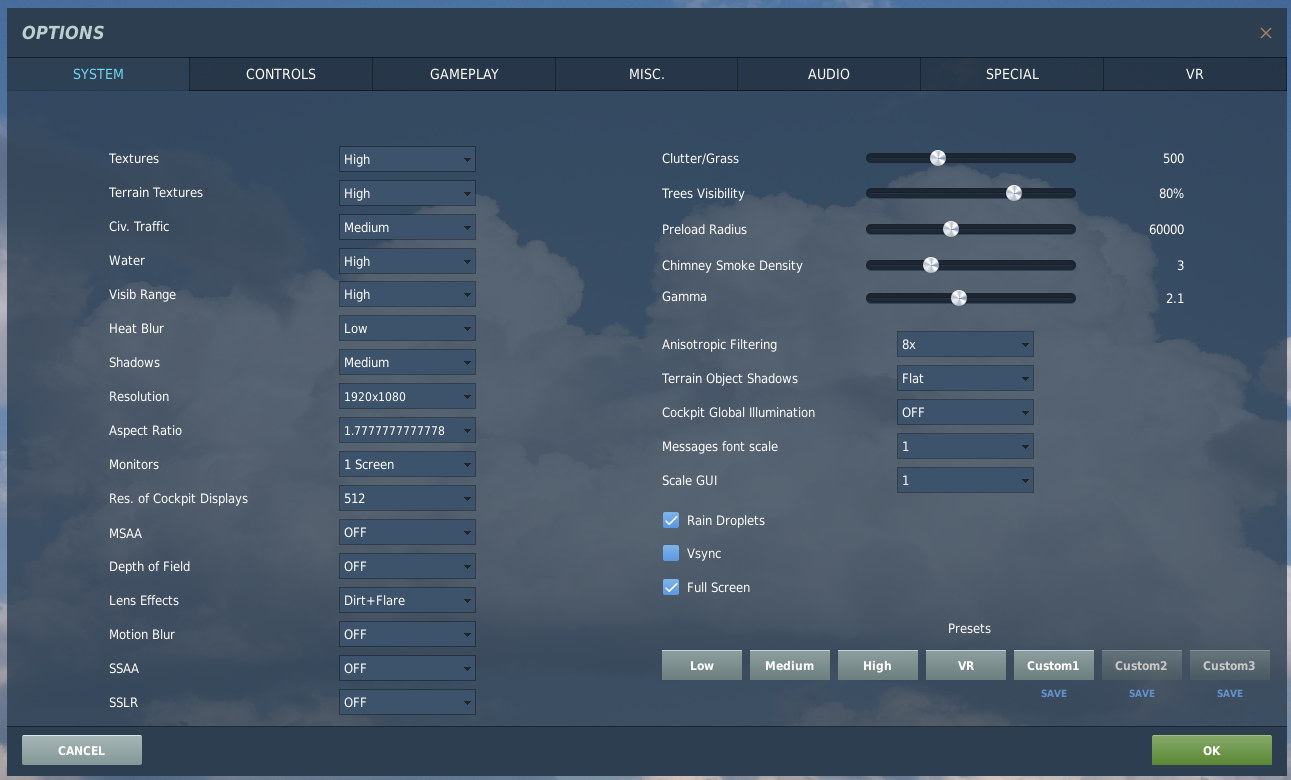This screenshot has height=780, width=1291.
Task: Select the Low preset button
Action: click(x=702, y=665)
